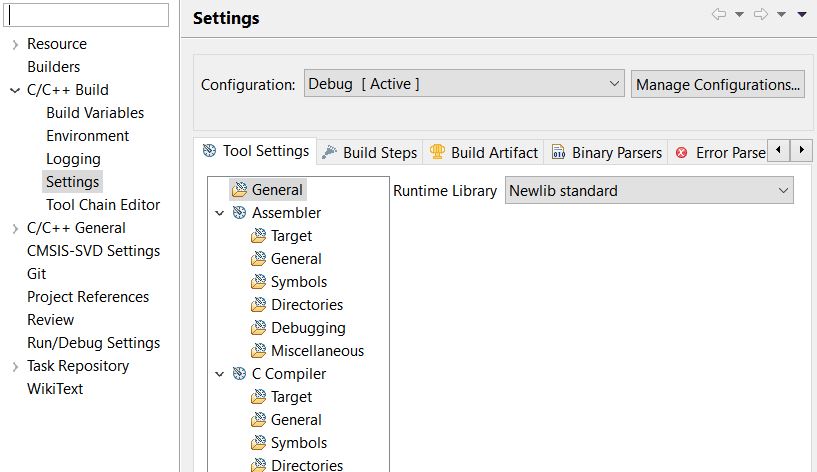Click the Build Steps tab icon
The width and height of the screenshot is (817, 472).
[x=330, y=152]
